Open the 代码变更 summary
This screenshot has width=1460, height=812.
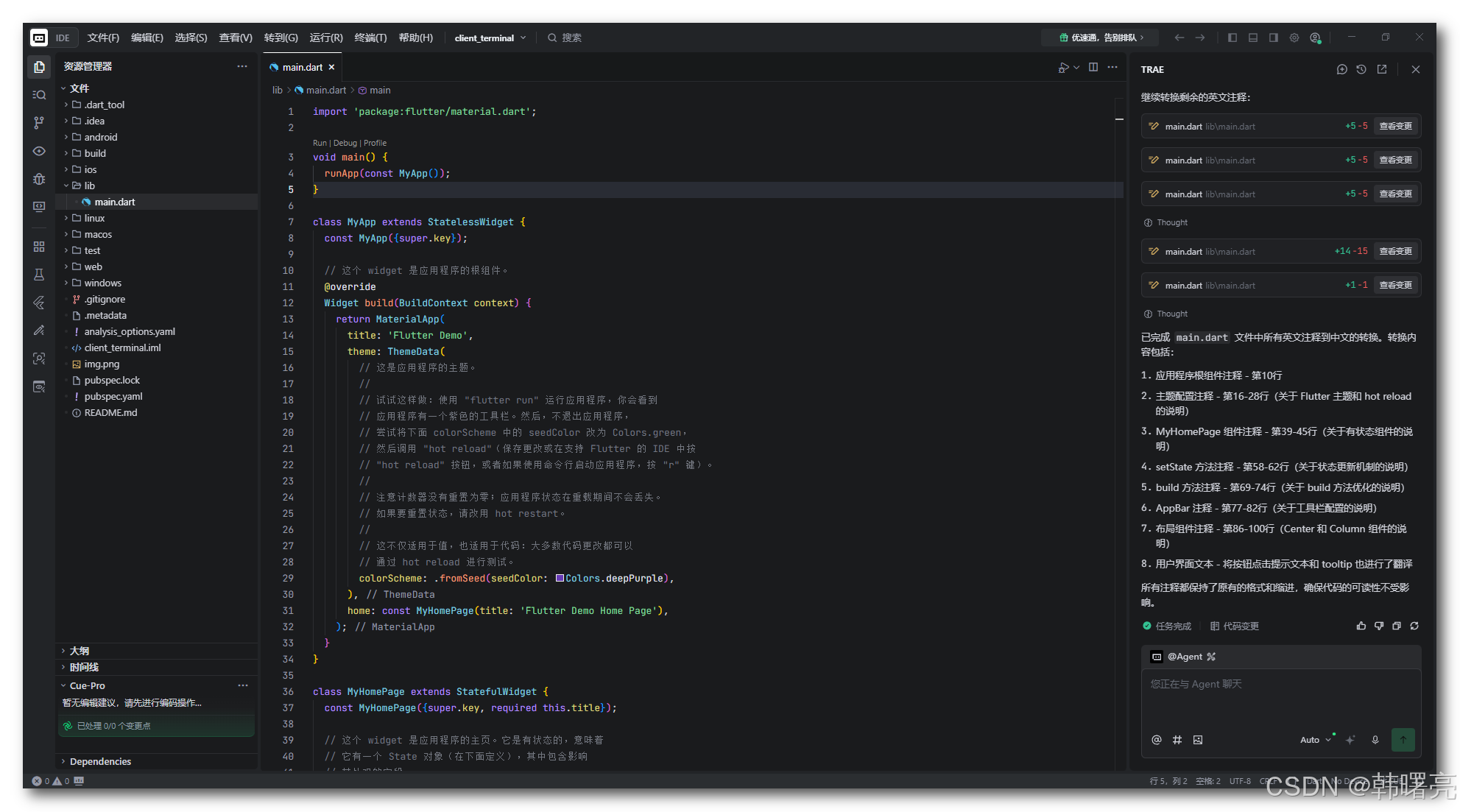(x=1235, y=626)
